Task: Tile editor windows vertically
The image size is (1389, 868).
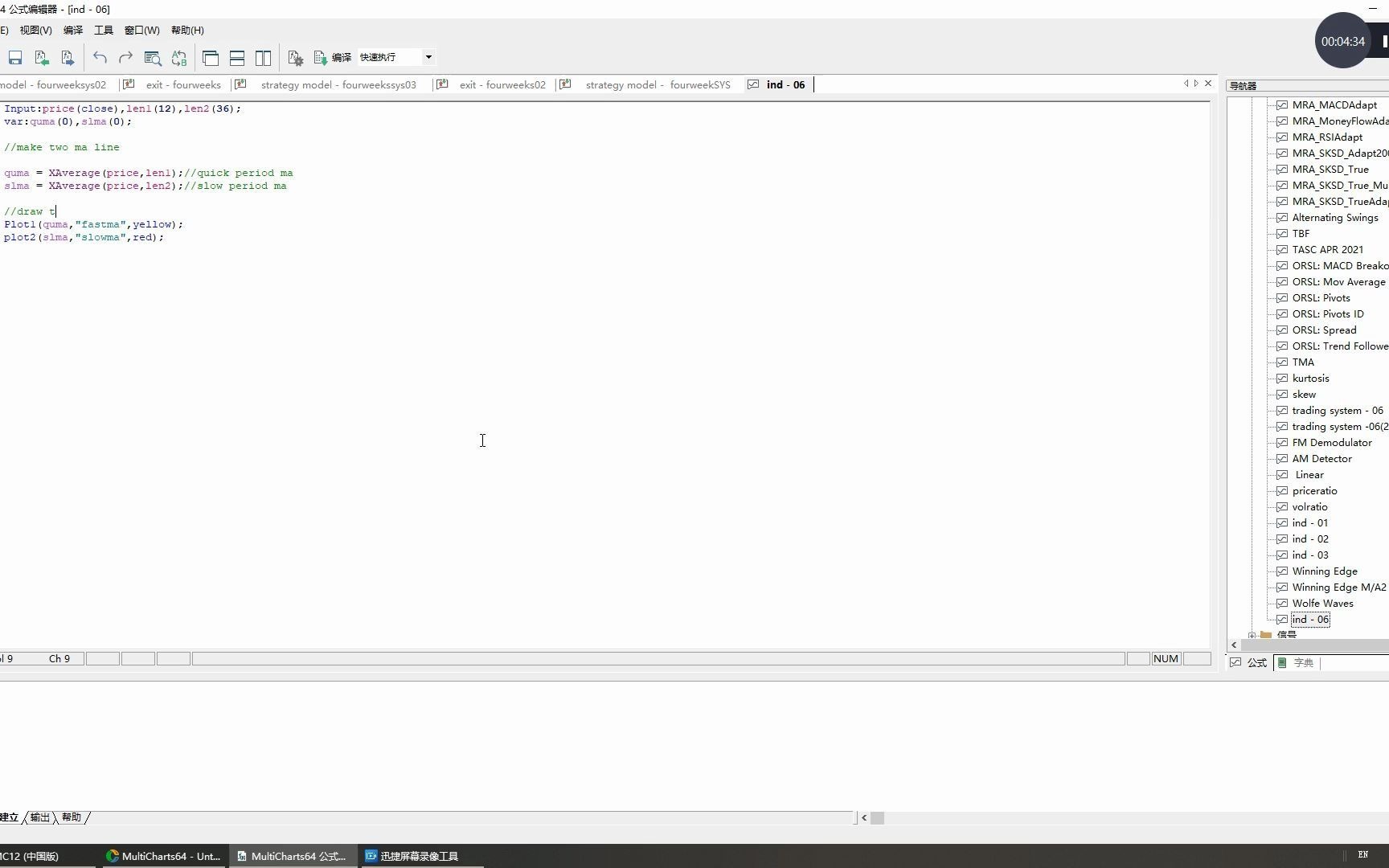Action: tap(264, 57)
